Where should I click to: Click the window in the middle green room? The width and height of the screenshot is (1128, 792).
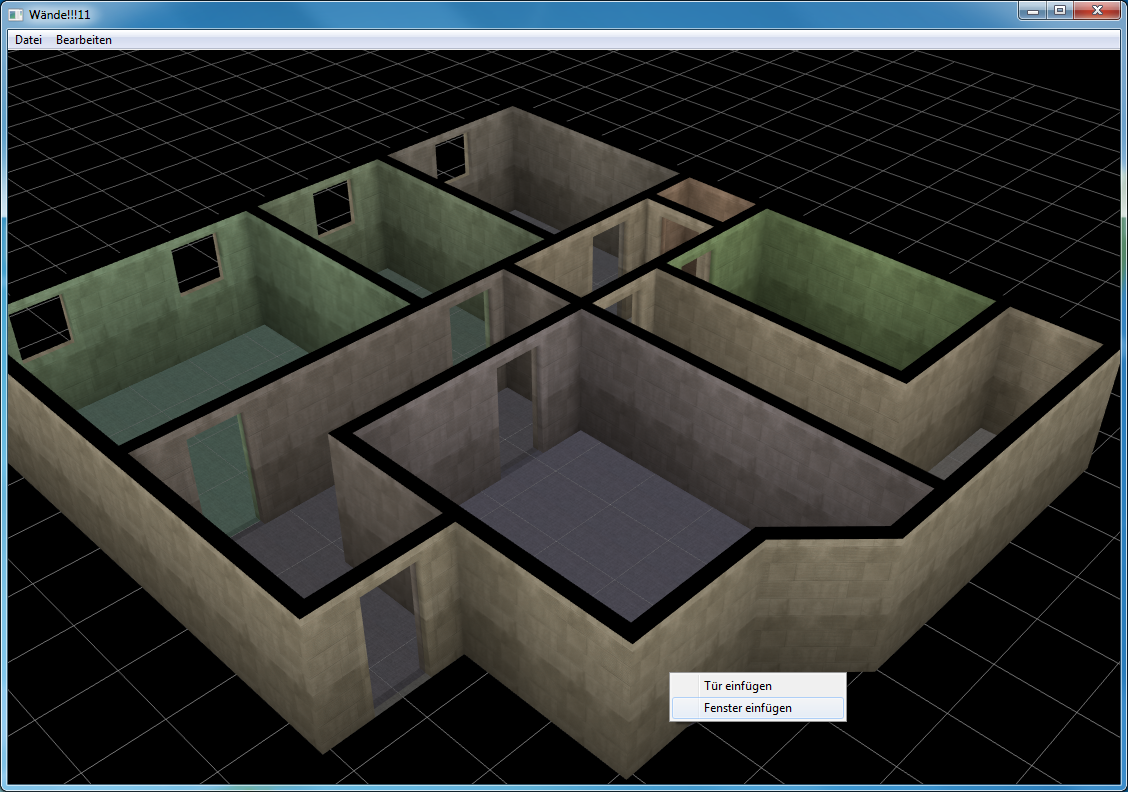coord(332,206)
